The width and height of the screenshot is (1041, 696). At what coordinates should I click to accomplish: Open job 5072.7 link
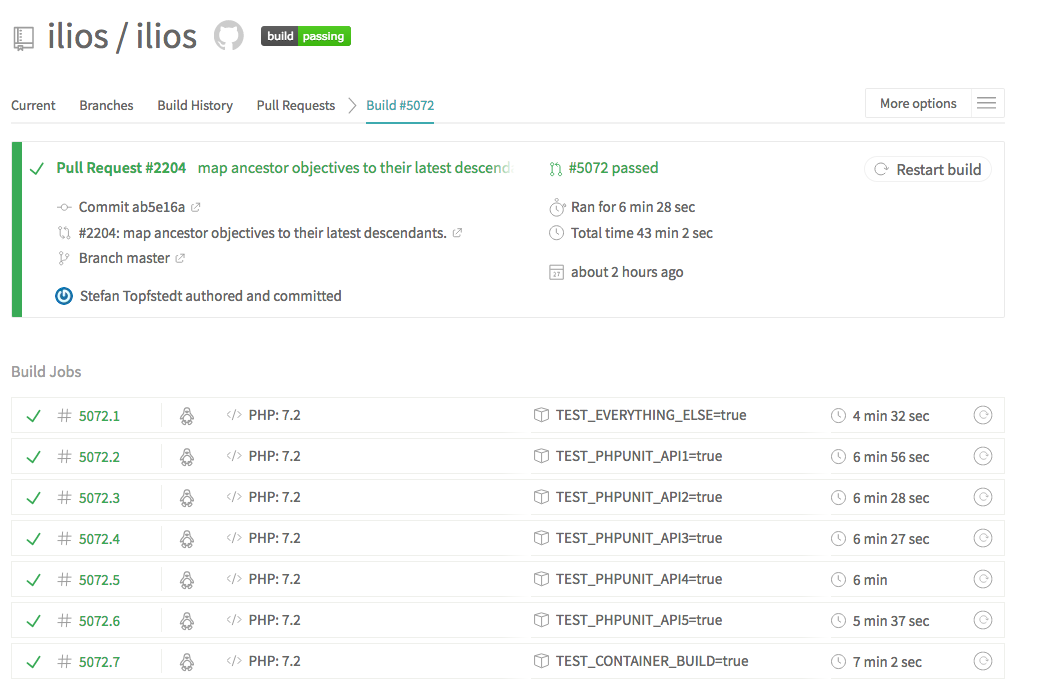[x=99, y=662]
